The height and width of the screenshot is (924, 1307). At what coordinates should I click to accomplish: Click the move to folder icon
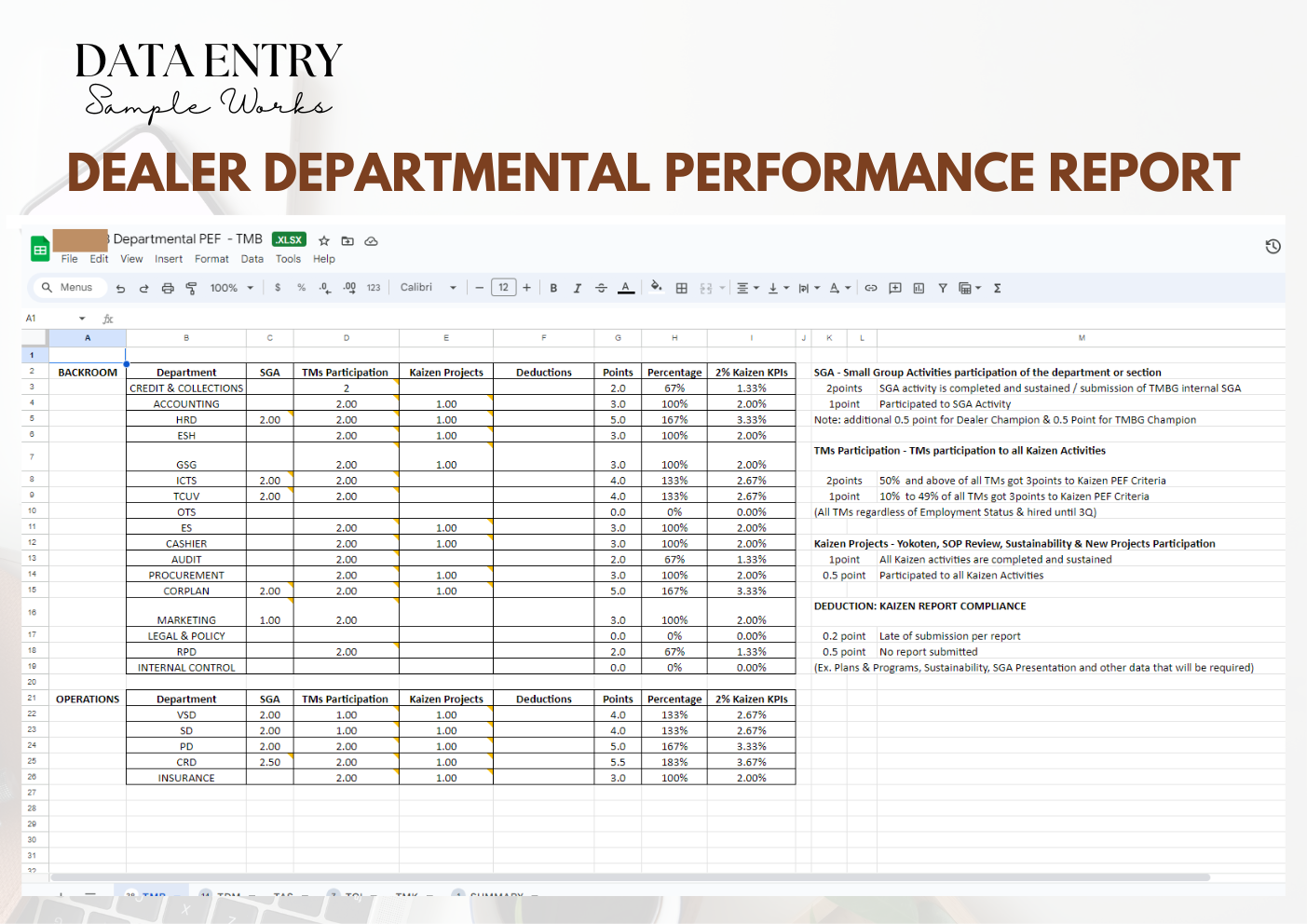347,240
